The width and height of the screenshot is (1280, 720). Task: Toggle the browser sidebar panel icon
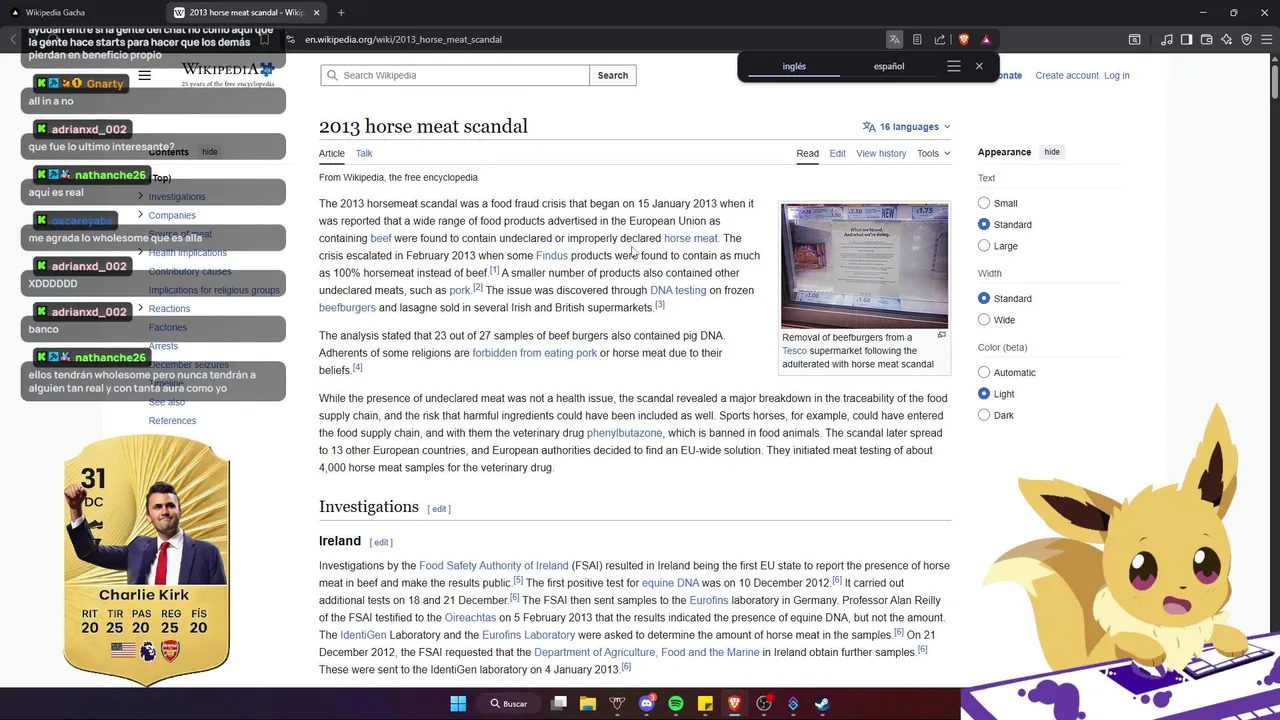coord(1186,39)
